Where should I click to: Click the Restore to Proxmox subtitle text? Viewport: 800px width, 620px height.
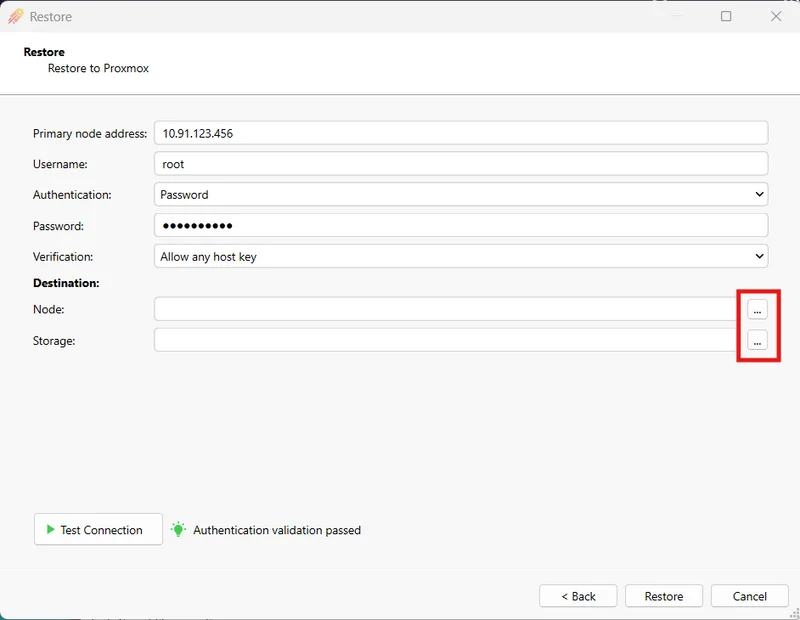pos(98,69)
